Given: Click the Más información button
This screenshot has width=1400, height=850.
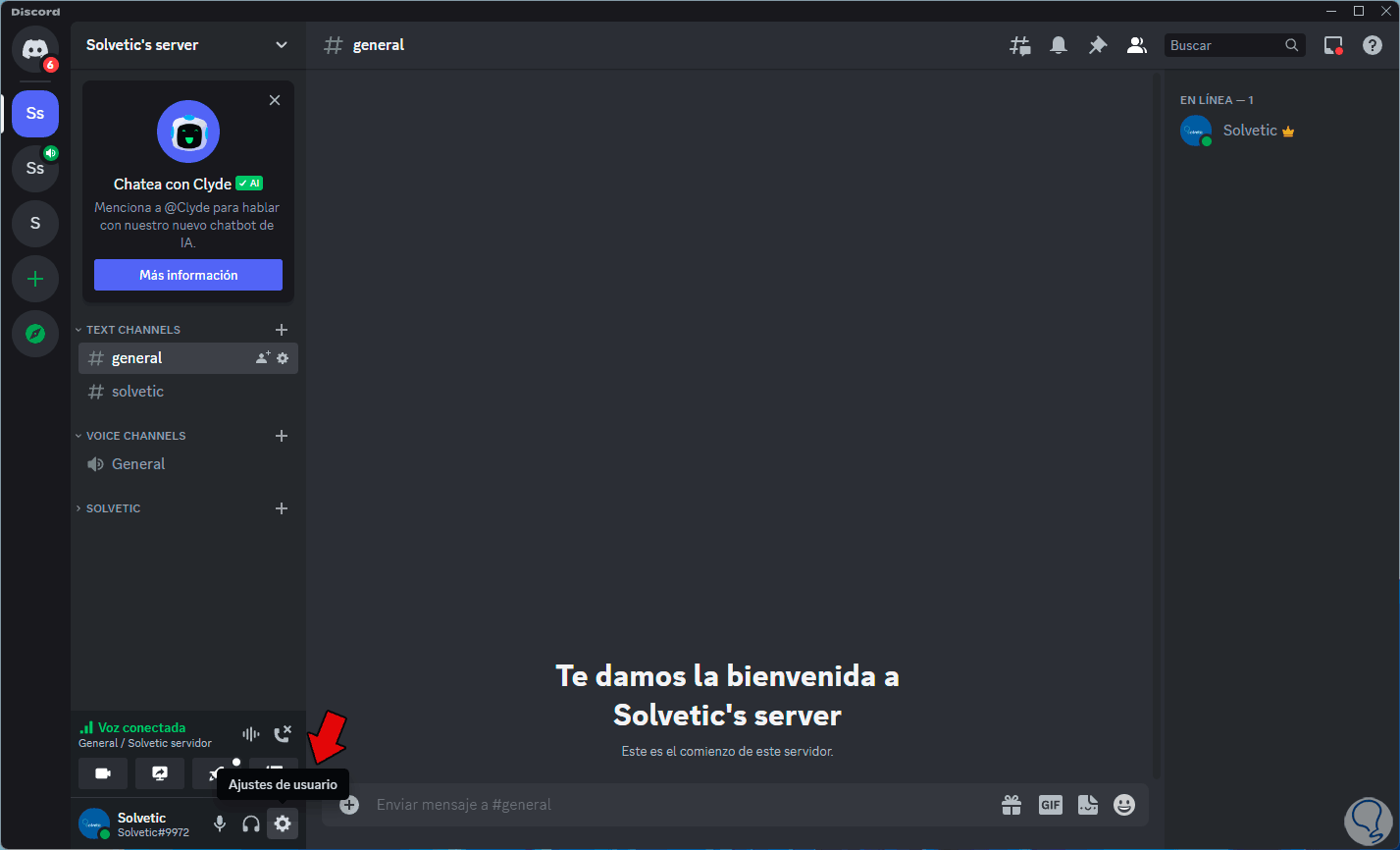Looking at the screenshot, I should pyautogui.click(x=188, y=275).
